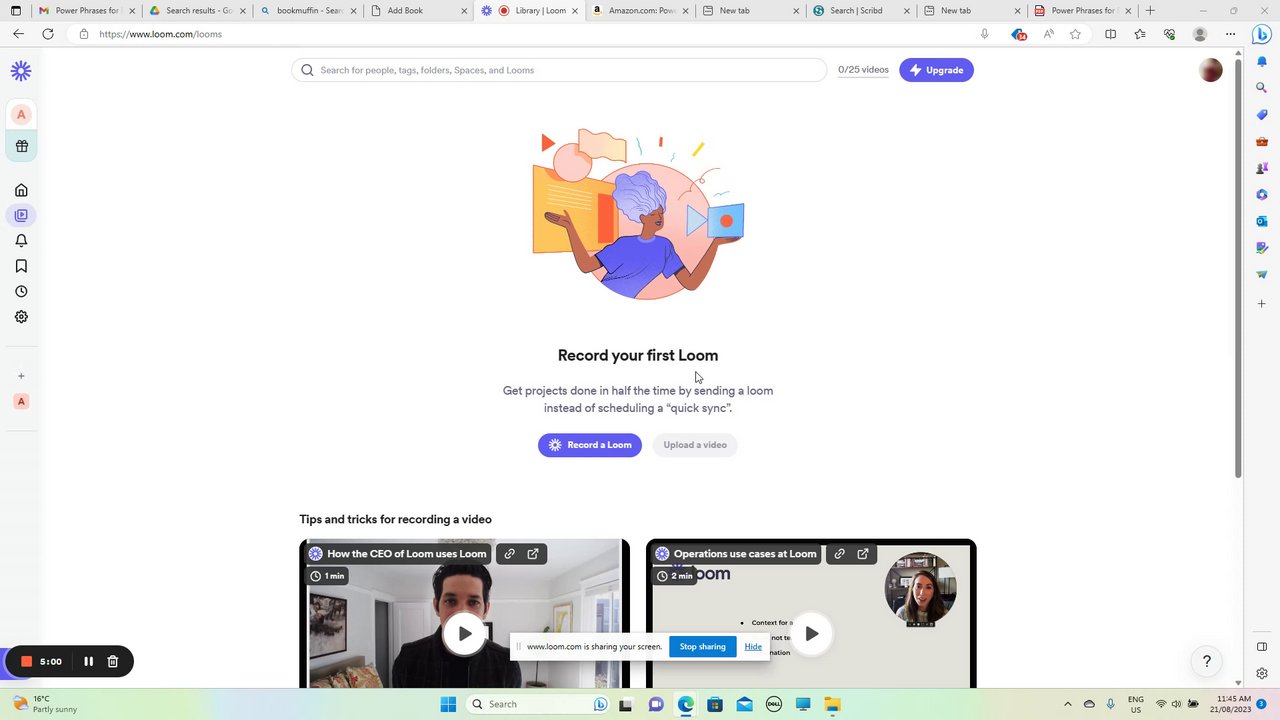Copy link of Operations use cases video

click(x=840, y=554)
